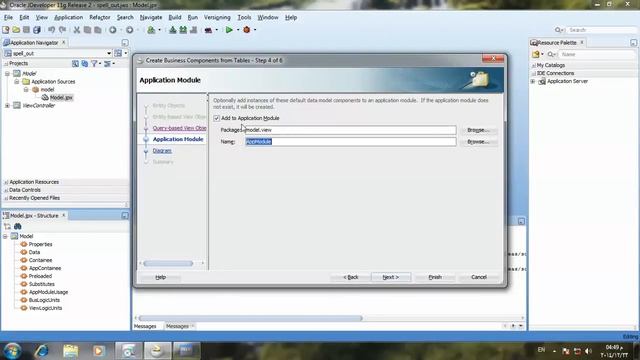Screen dimensions: 640x360
Task: Select the My Catalogs row in Resource Palette
Action: 551,65
